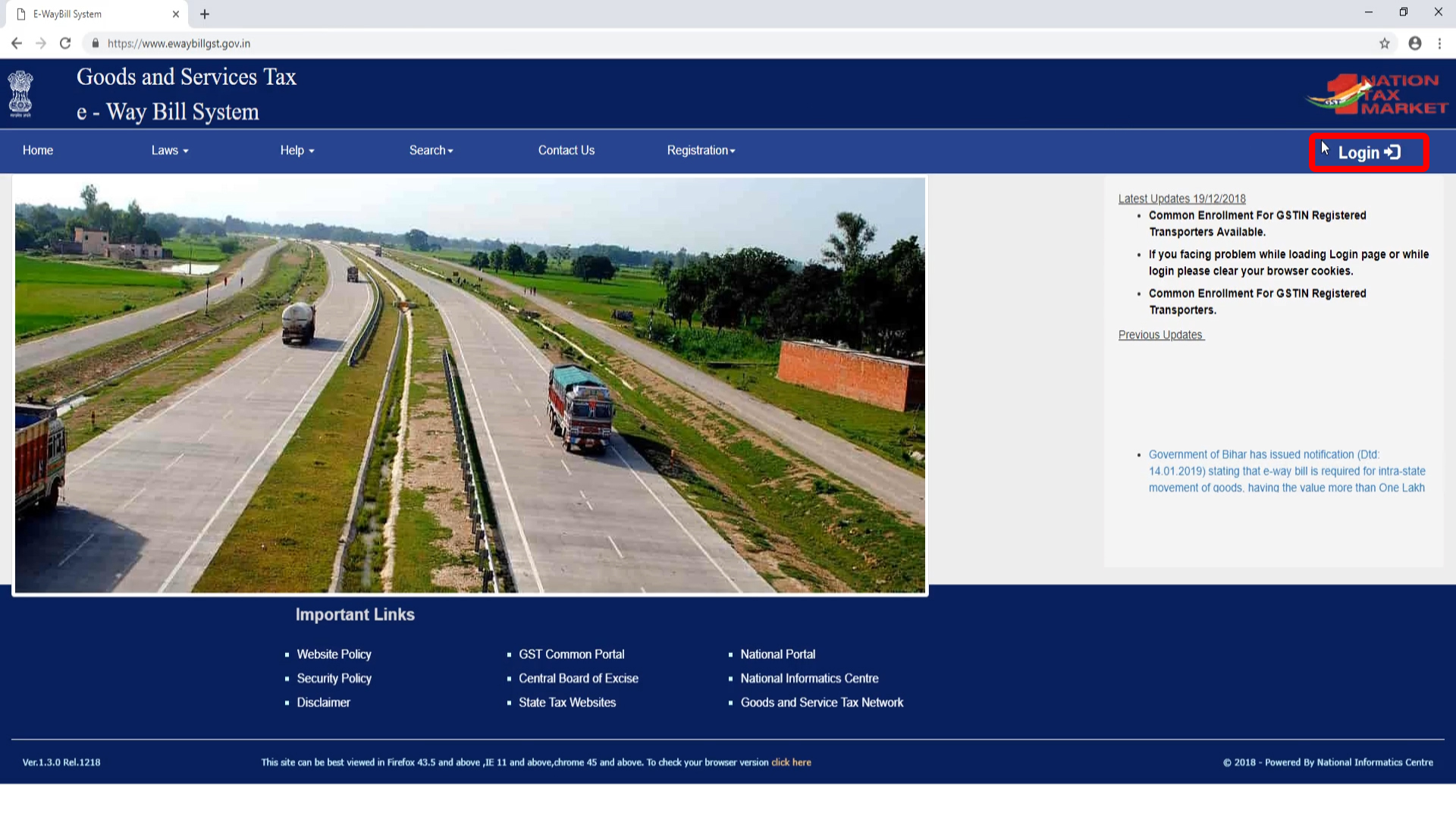View site security lock info

click(96, 43)
